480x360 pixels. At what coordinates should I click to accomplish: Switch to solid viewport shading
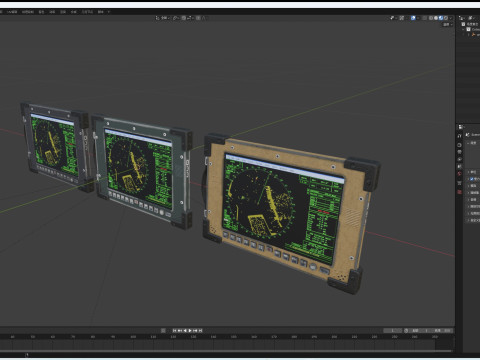point(436,18)
